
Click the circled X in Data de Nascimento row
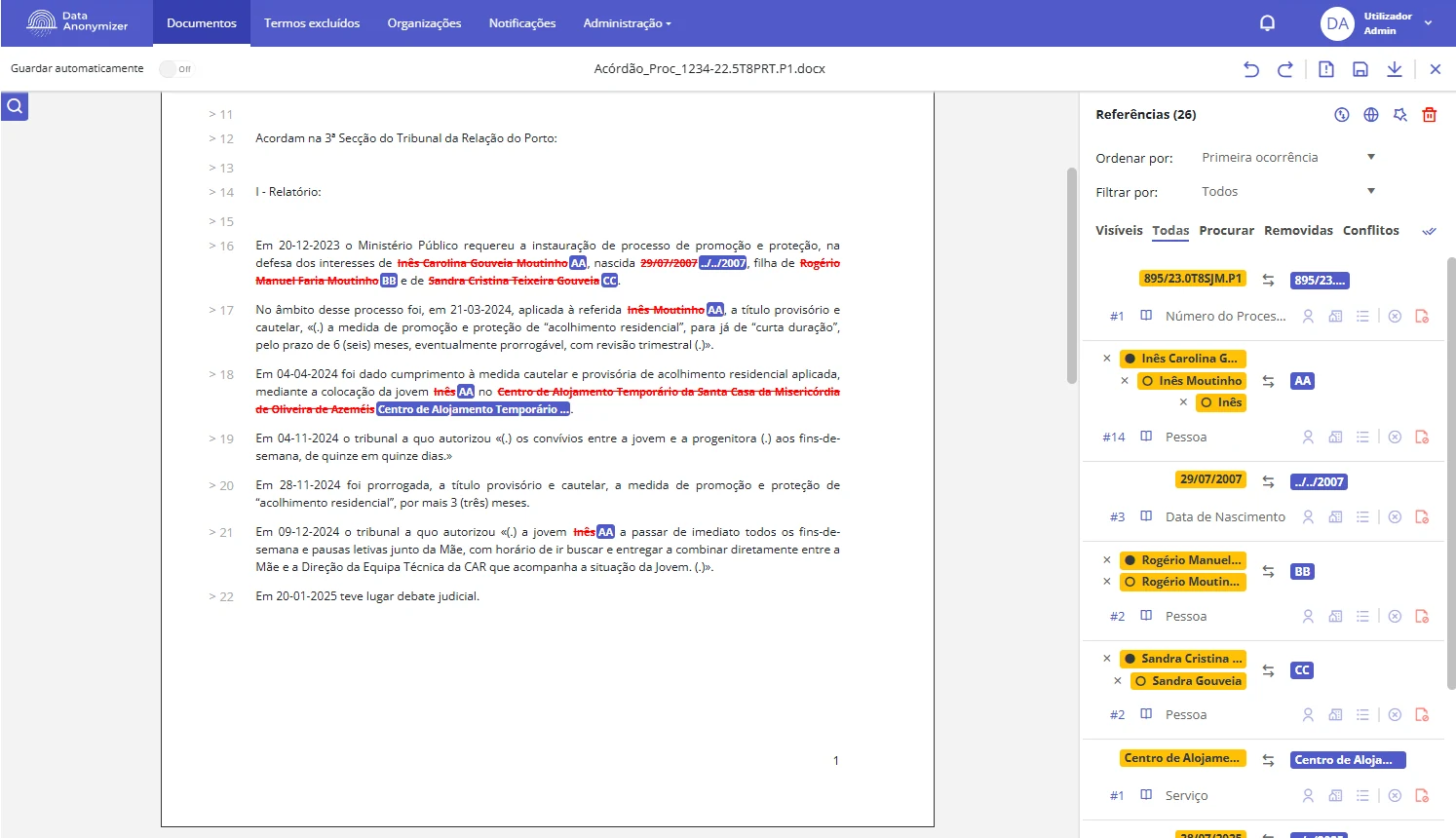pyautogui.click(x=1395, y=517)
